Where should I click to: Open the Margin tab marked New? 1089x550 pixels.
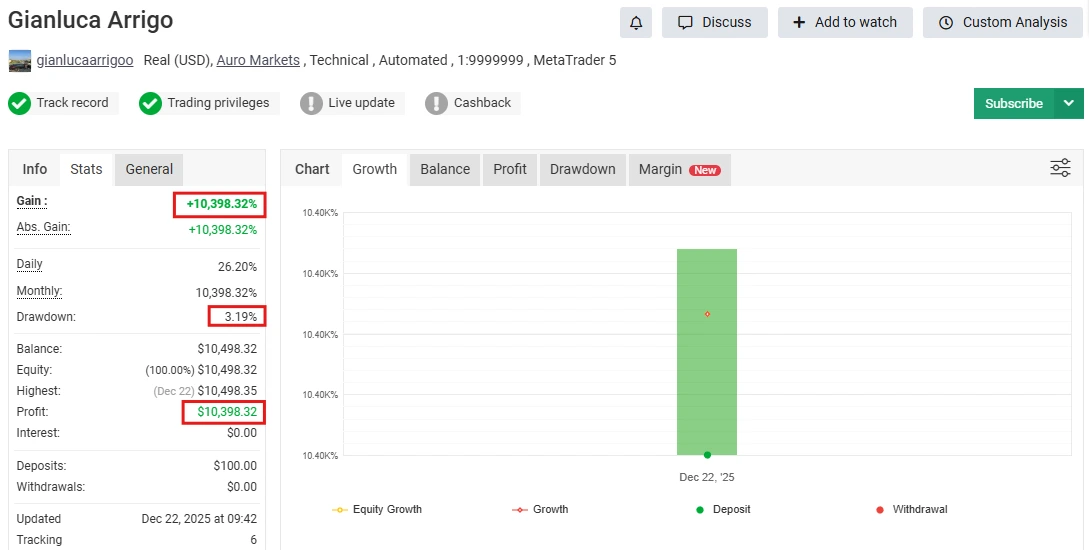pos(679,169)
